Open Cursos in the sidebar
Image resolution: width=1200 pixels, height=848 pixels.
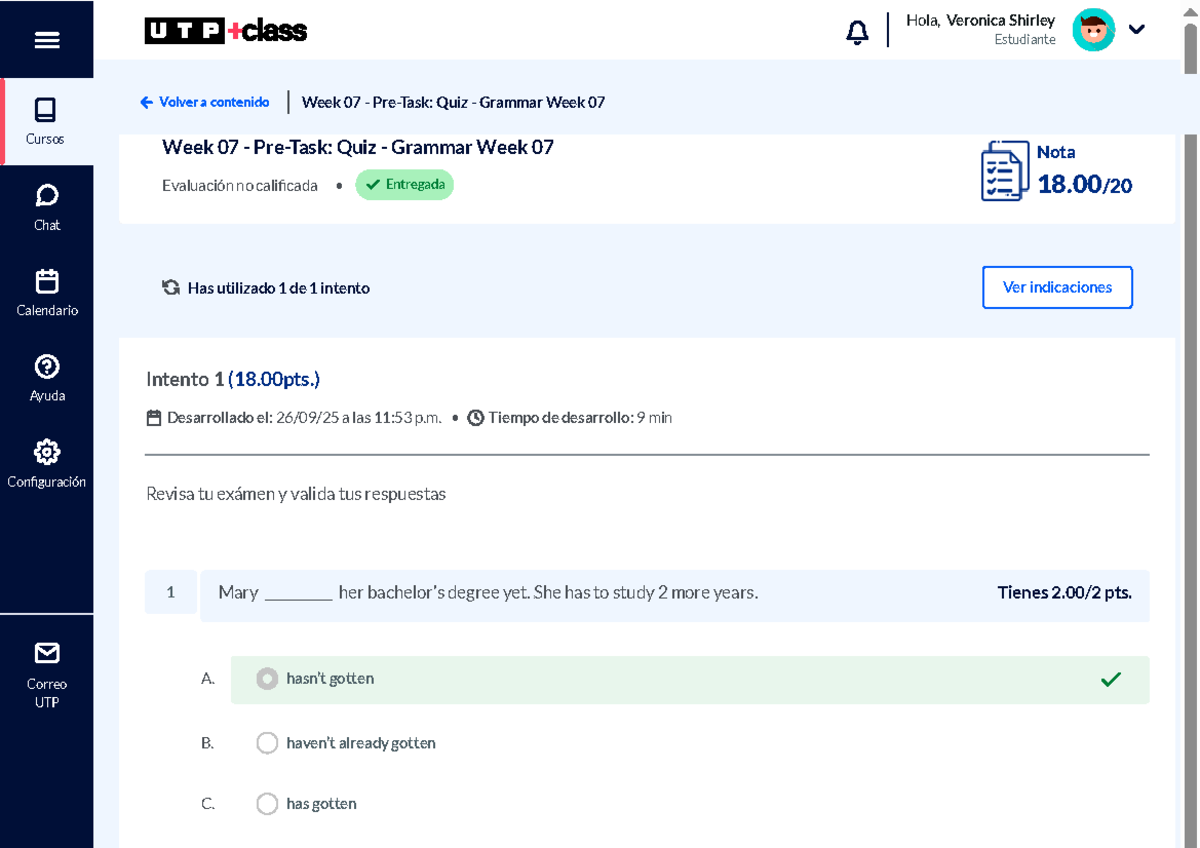click(46, 122)
